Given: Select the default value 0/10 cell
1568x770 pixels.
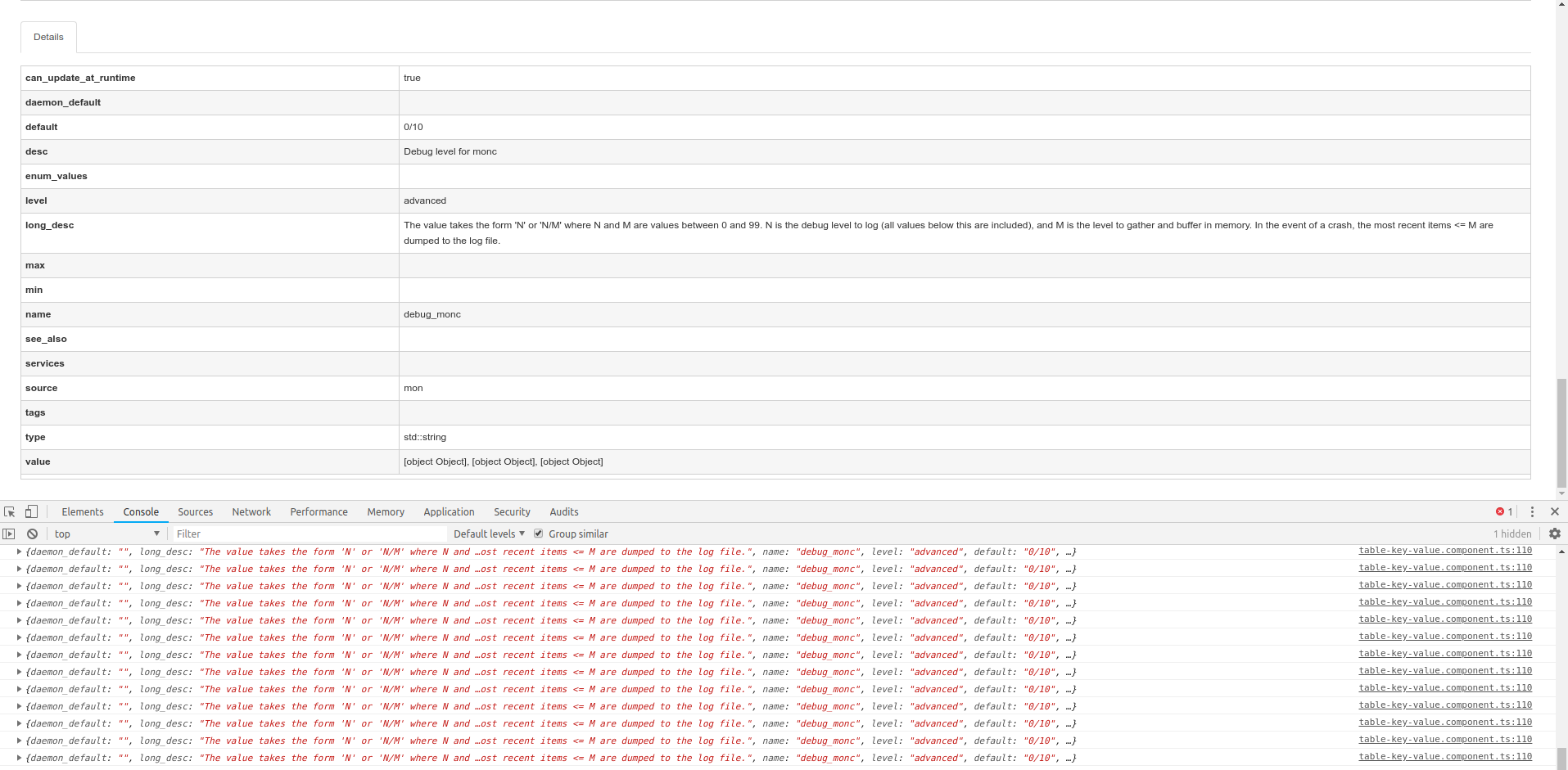Looking at the screenshot, I should [x=965, y=127].
